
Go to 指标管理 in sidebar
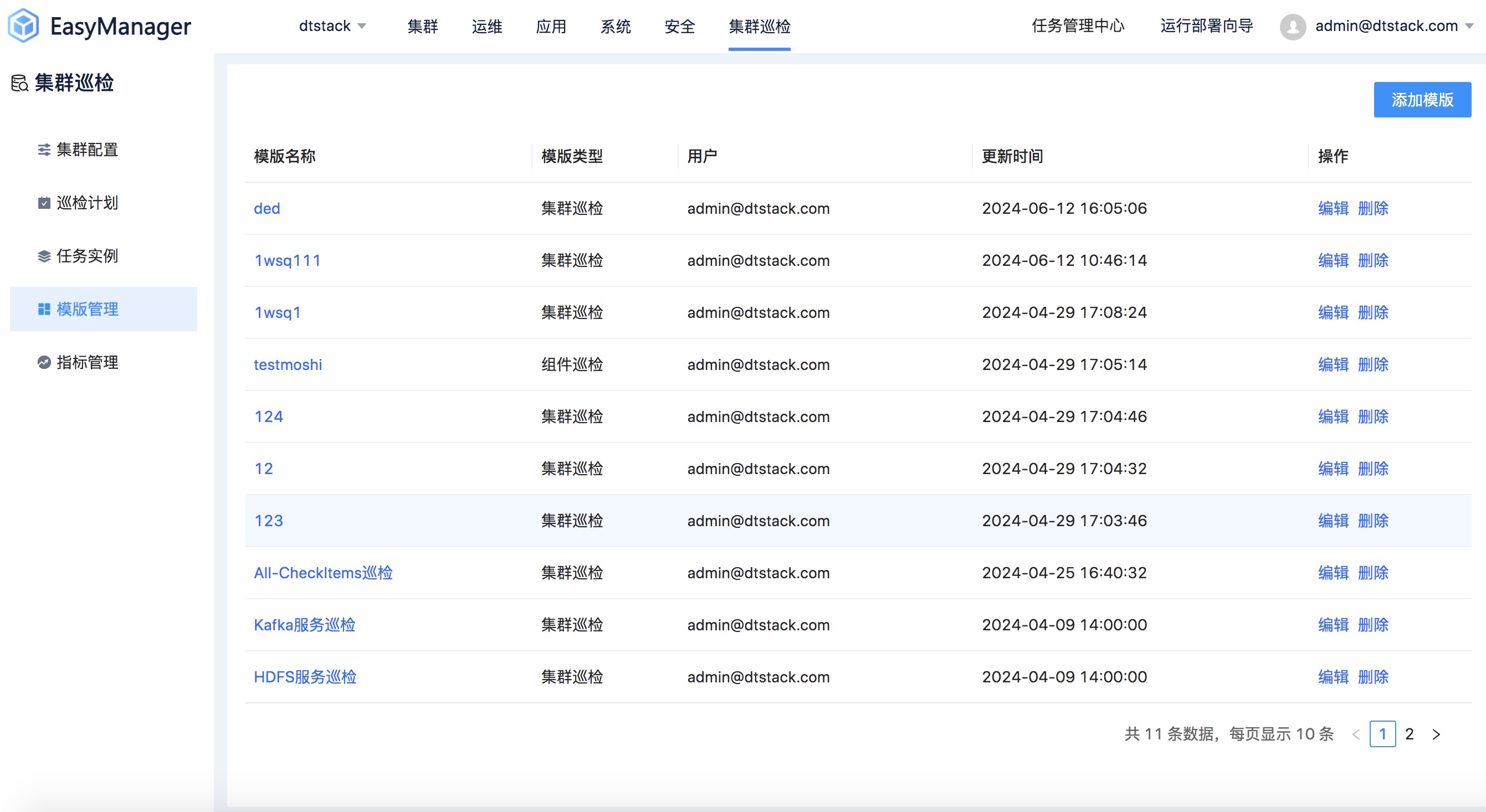(103, 362)
